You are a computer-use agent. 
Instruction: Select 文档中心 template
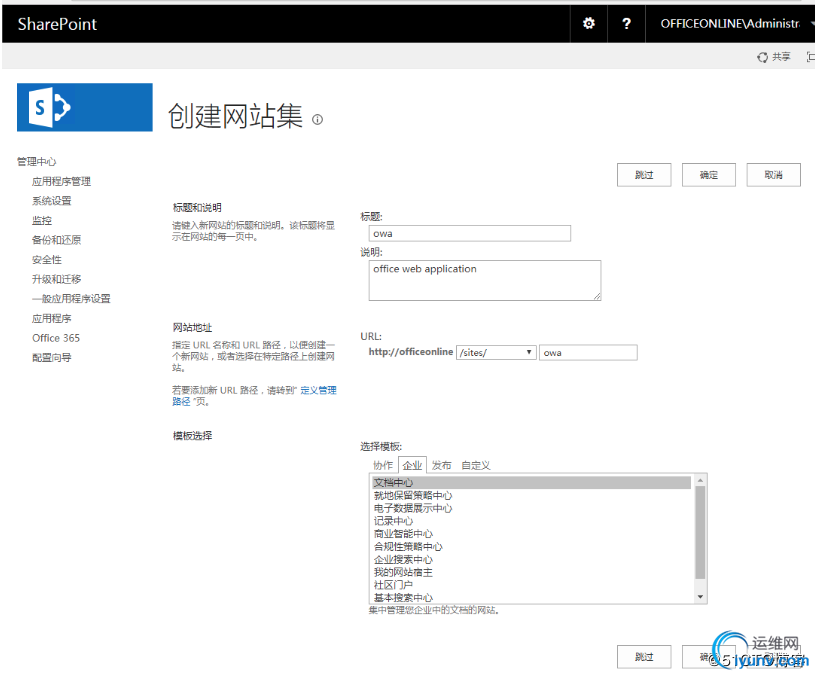[x=532, y=483]
